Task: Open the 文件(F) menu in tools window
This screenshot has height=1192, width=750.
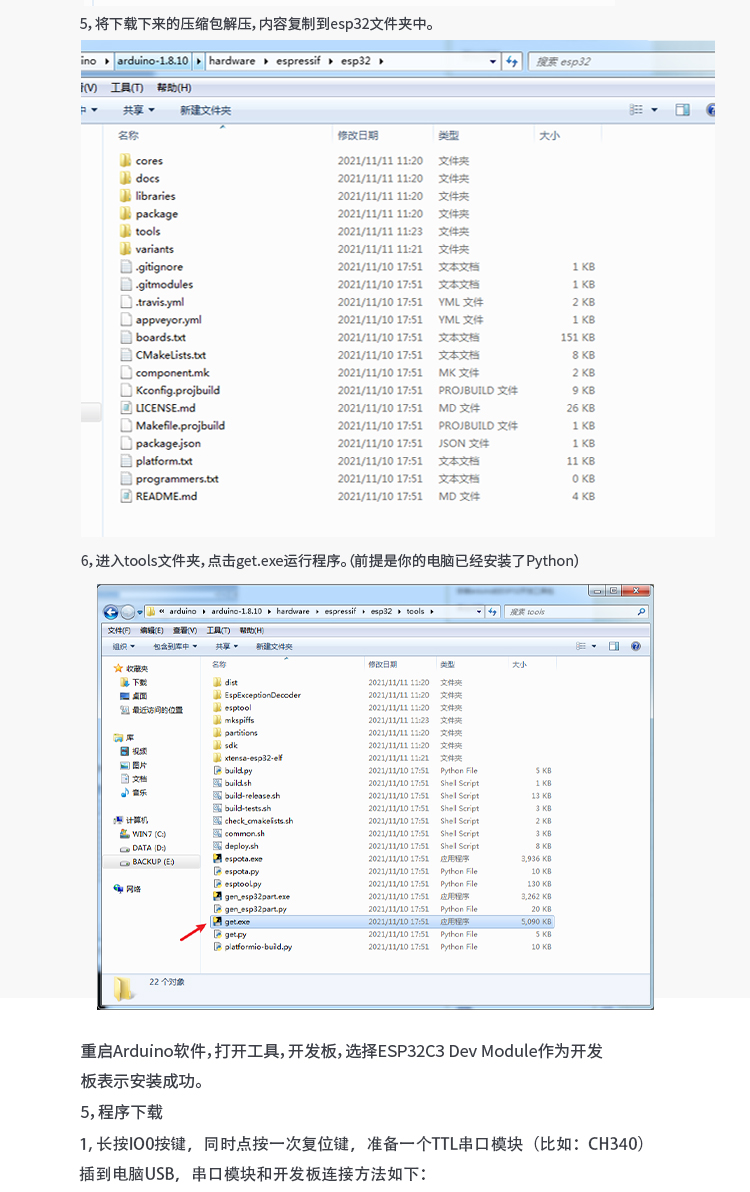Action: click(x=119, y=630)
